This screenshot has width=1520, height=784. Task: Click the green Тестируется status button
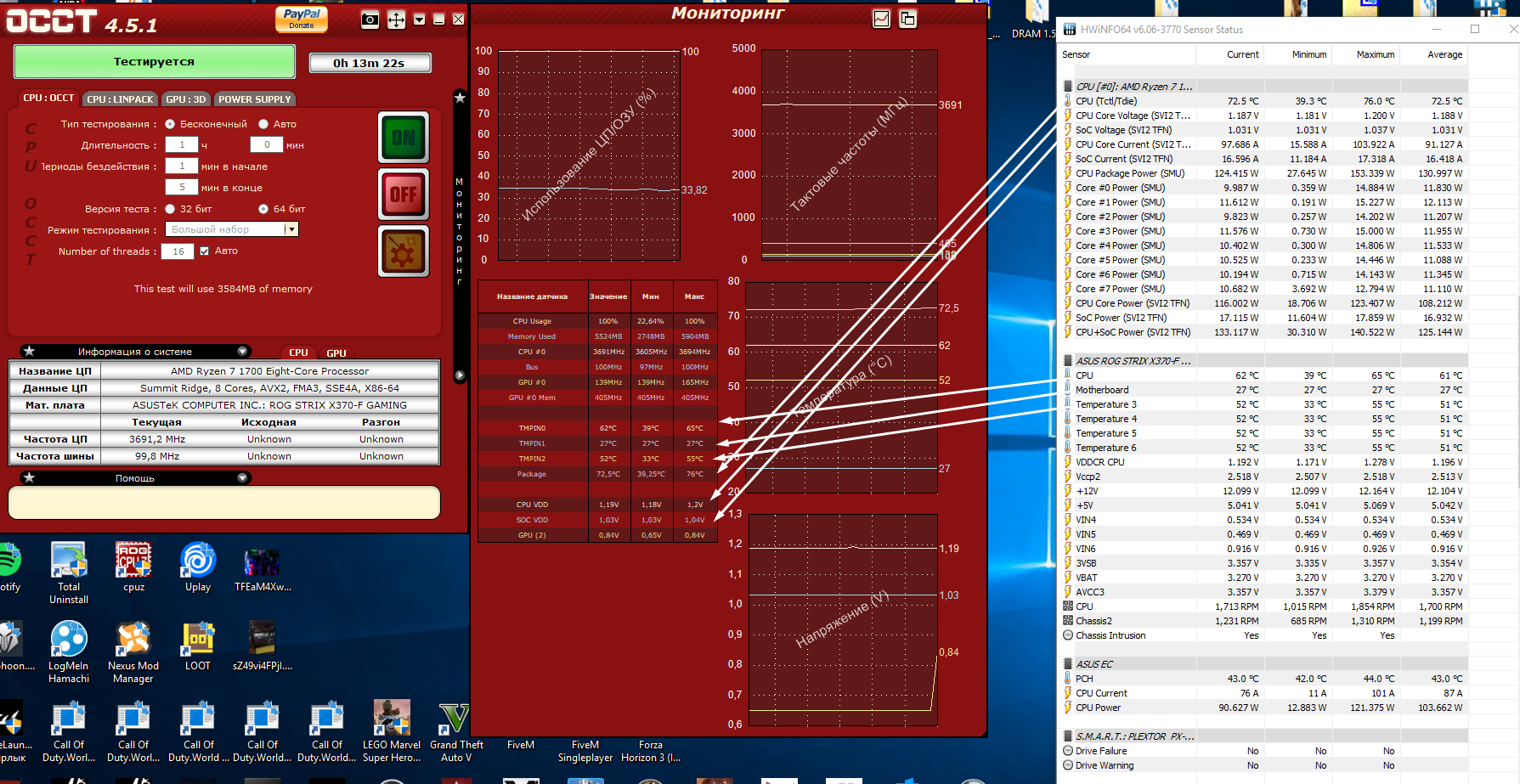[x=155, y=61]
